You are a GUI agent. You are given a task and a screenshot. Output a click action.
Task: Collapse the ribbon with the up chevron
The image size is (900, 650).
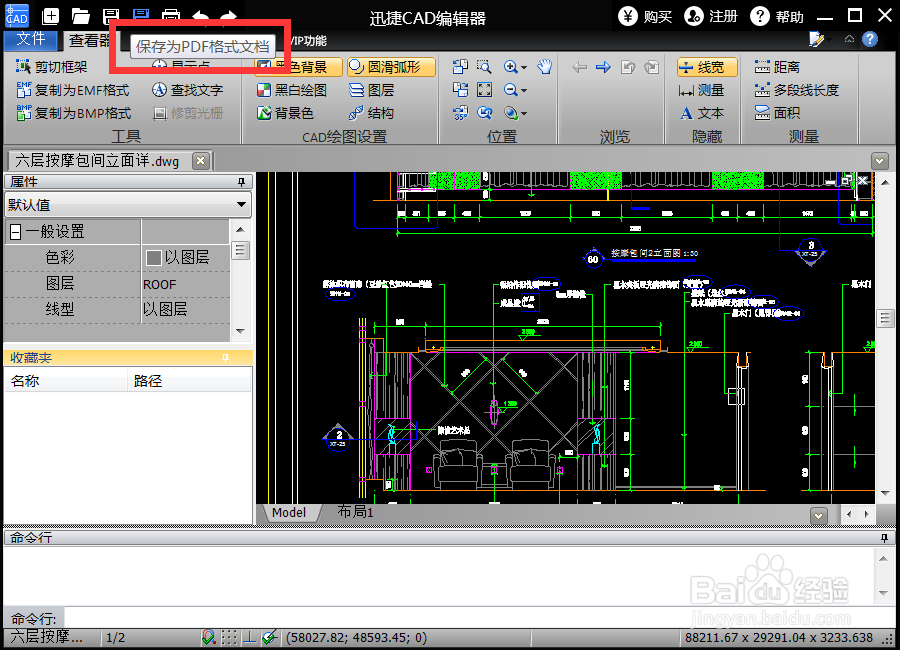click(849, 39)
